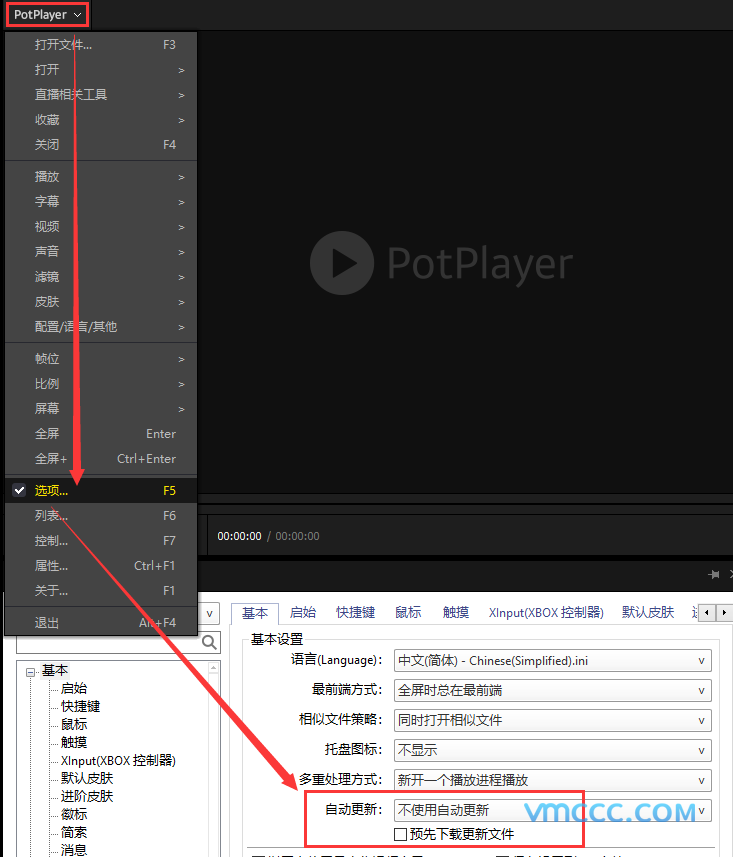Expand the 比例 submenu
Screen dimensions: 733x857
click(x=101, y=384)
